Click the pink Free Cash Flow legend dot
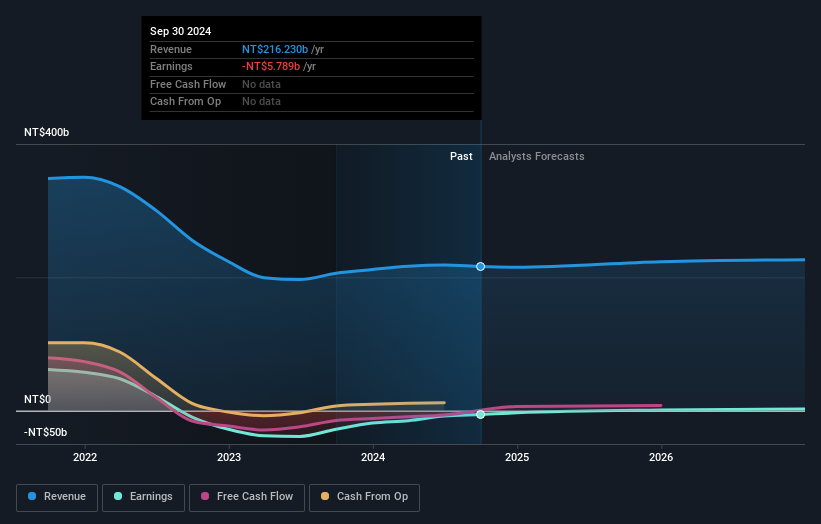The width and height of the screenshot is (821, 524). tap(205, 496)
